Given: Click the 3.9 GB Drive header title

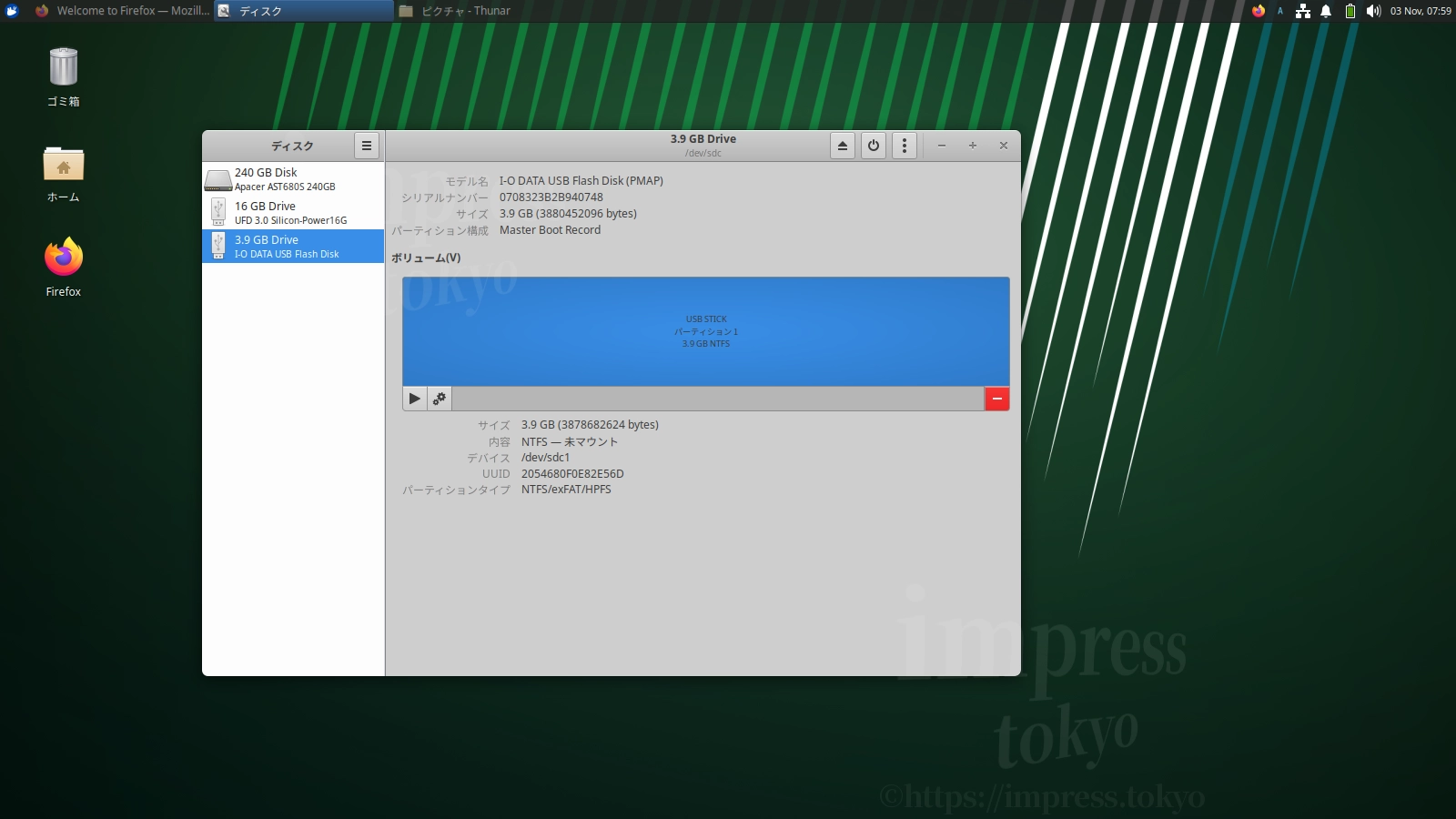Looking at the screenshot, I should coord(703,139).
